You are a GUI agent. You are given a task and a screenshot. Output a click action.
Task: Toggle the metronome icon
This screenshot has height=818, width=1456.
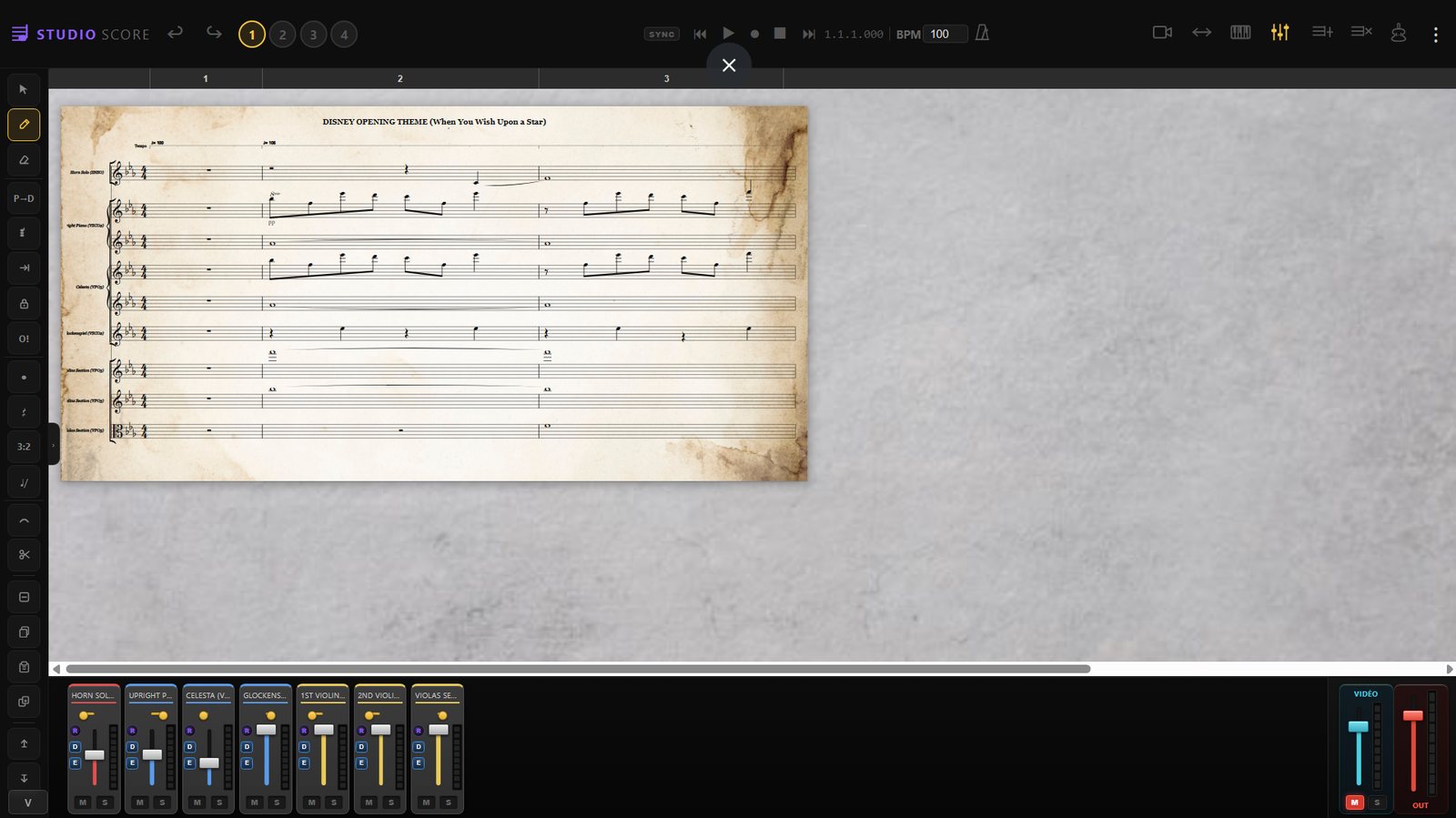point(983,33)
